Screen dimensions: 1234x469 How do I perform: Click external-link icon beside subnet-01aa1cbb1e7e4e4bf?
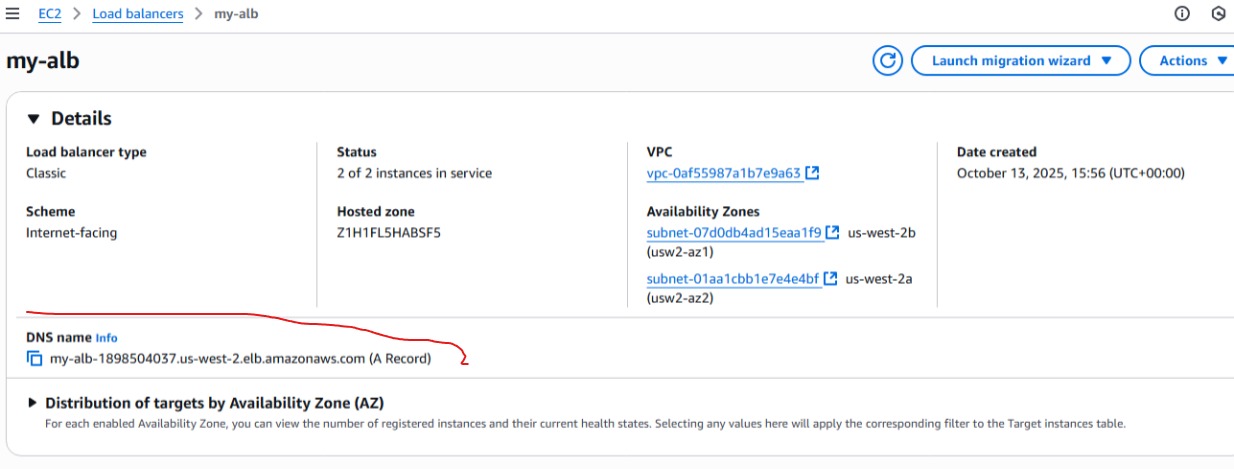pos(831,279)
